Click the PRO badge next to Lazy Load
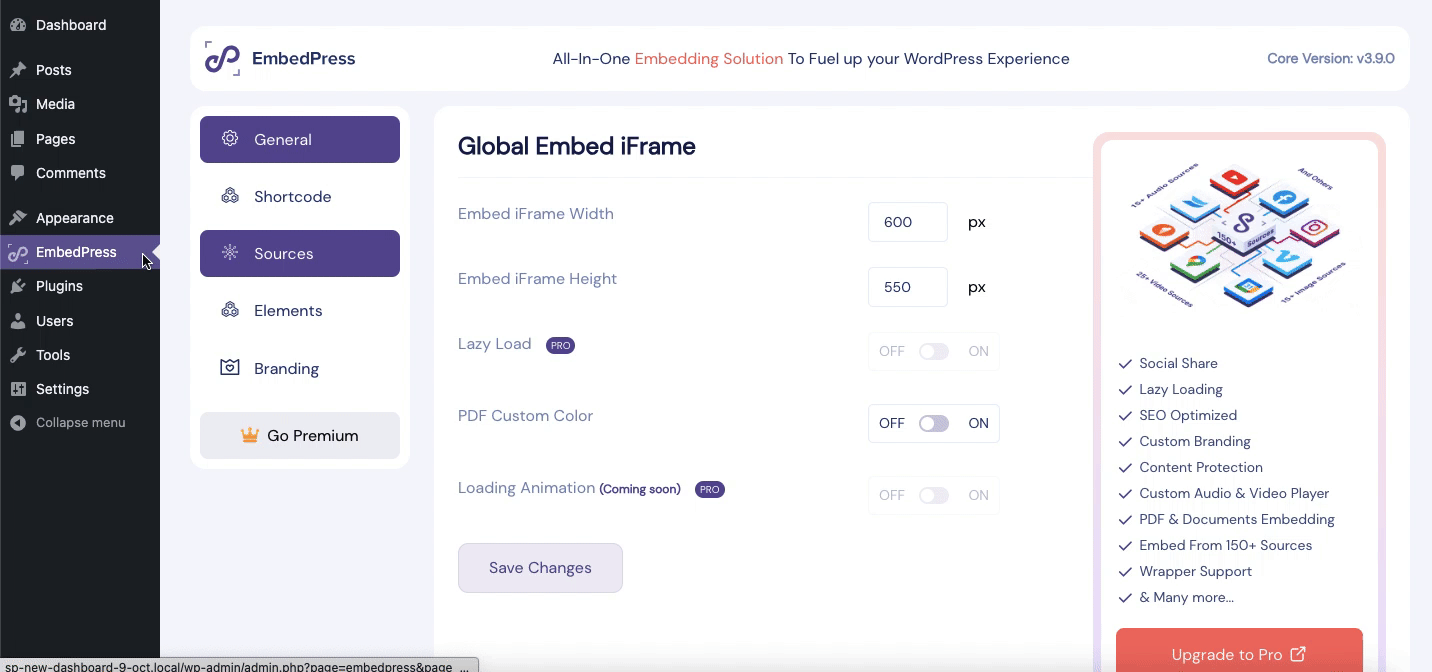Screen dimensions: 1432x672 pyautogui.click(x=560, y=346)
